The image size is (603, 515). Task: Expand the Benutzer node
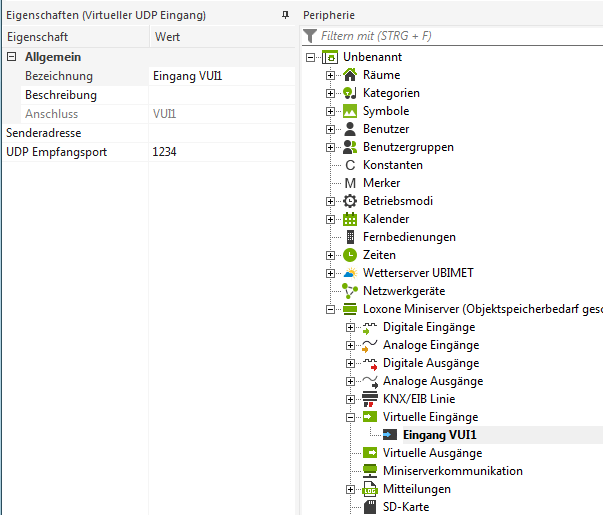[x=330, y=130]
